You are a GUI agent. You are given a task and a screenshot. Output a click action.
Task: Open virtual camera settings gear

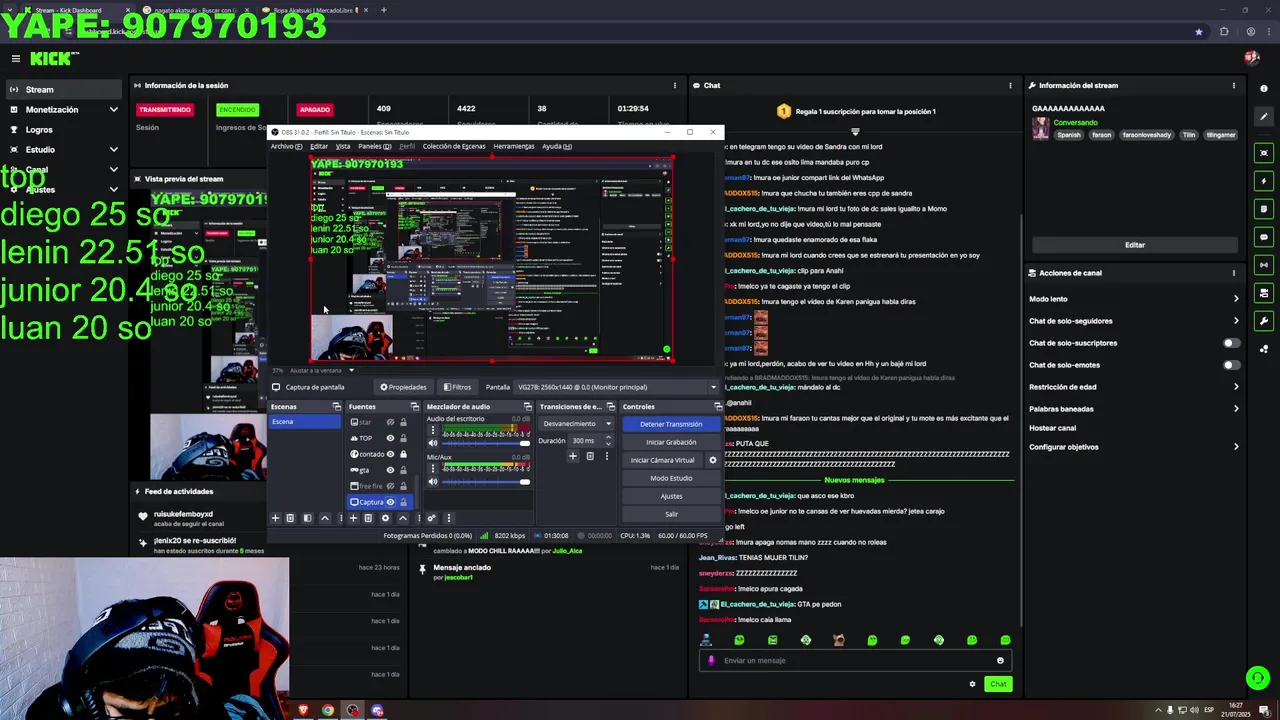[x=713, y=460]
